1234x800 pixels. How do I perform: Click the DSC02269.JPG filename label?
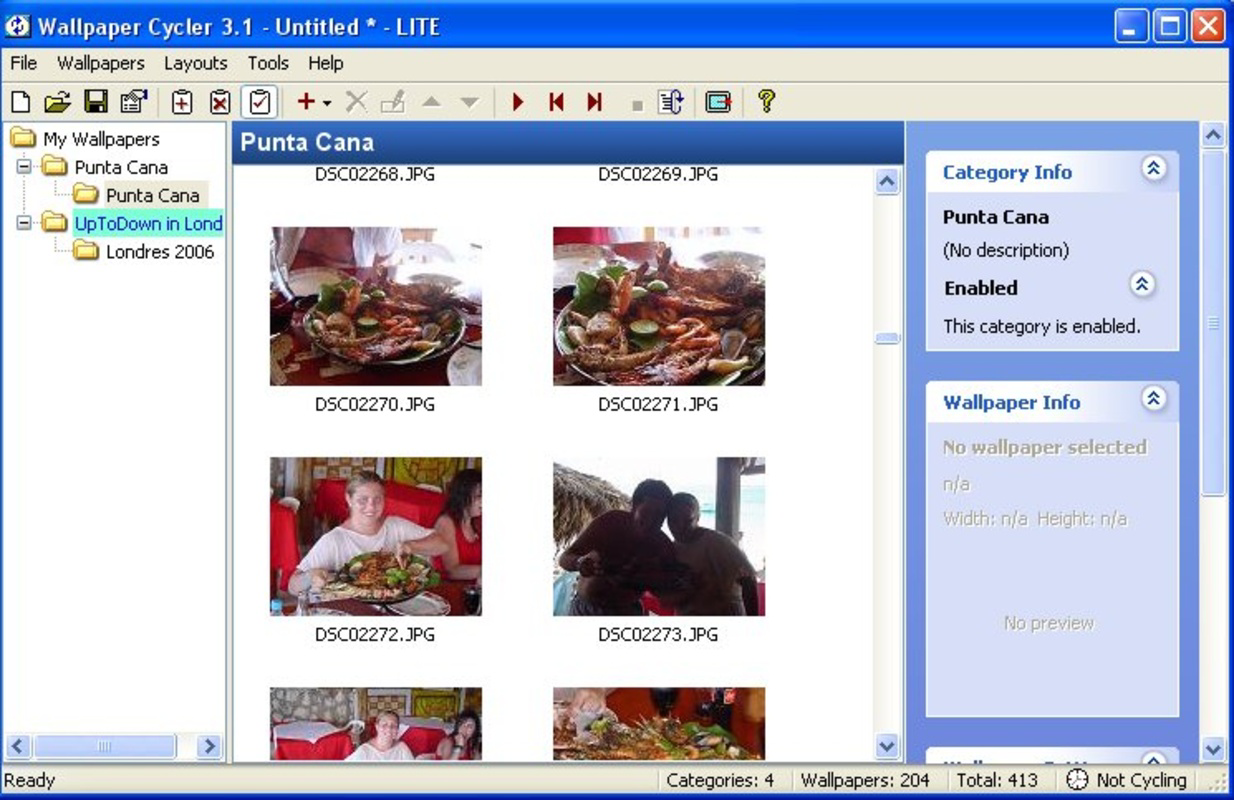click(658, 174)
